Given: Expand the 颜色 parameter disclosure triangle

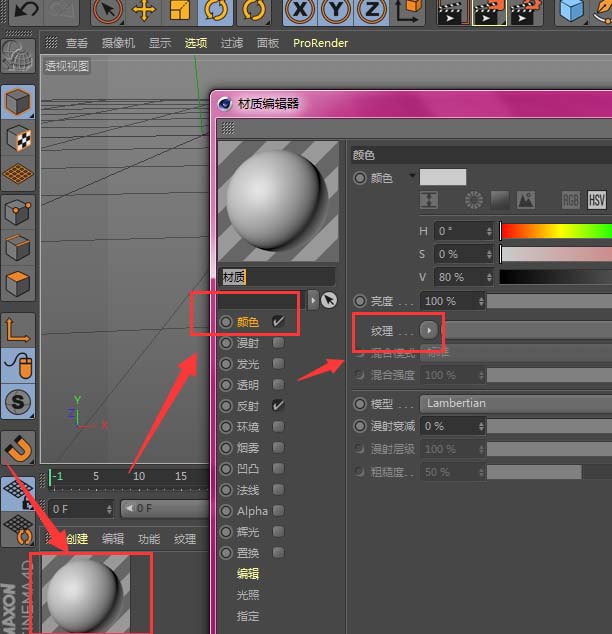Looking at the screenshot, I should [x=412, y=175].
